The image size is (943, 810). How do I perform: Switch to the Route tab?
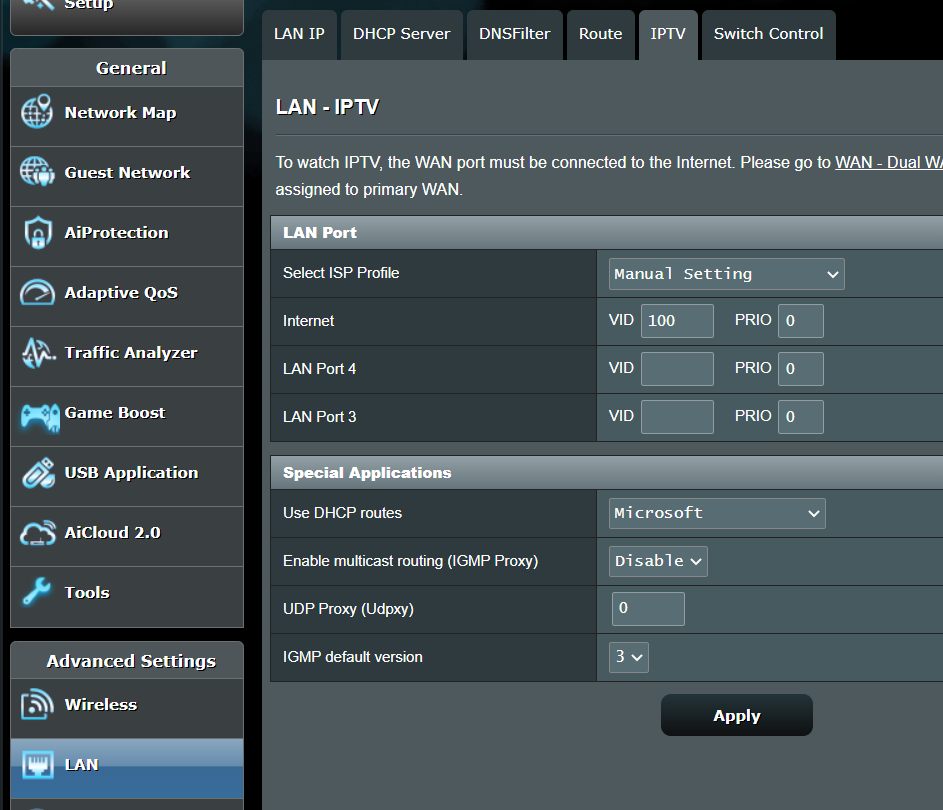pos(601,34)
